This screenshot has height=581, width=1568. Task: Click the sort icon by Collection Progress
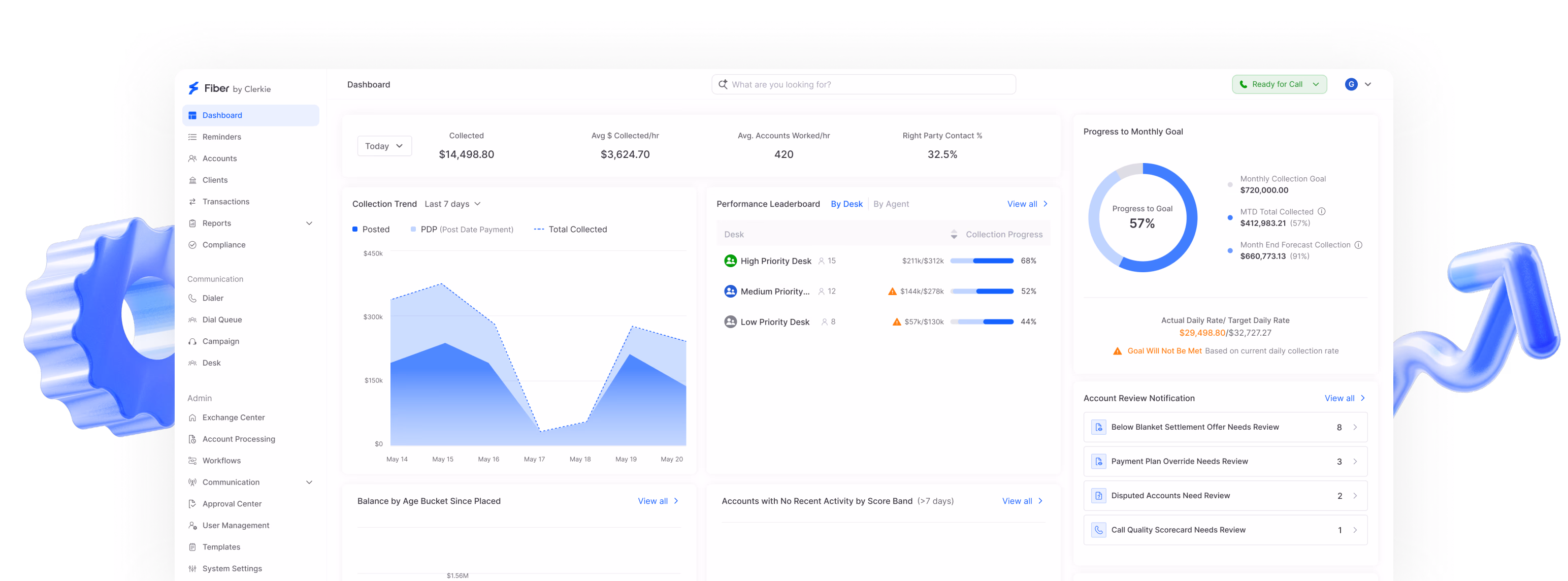pos(954,235)
